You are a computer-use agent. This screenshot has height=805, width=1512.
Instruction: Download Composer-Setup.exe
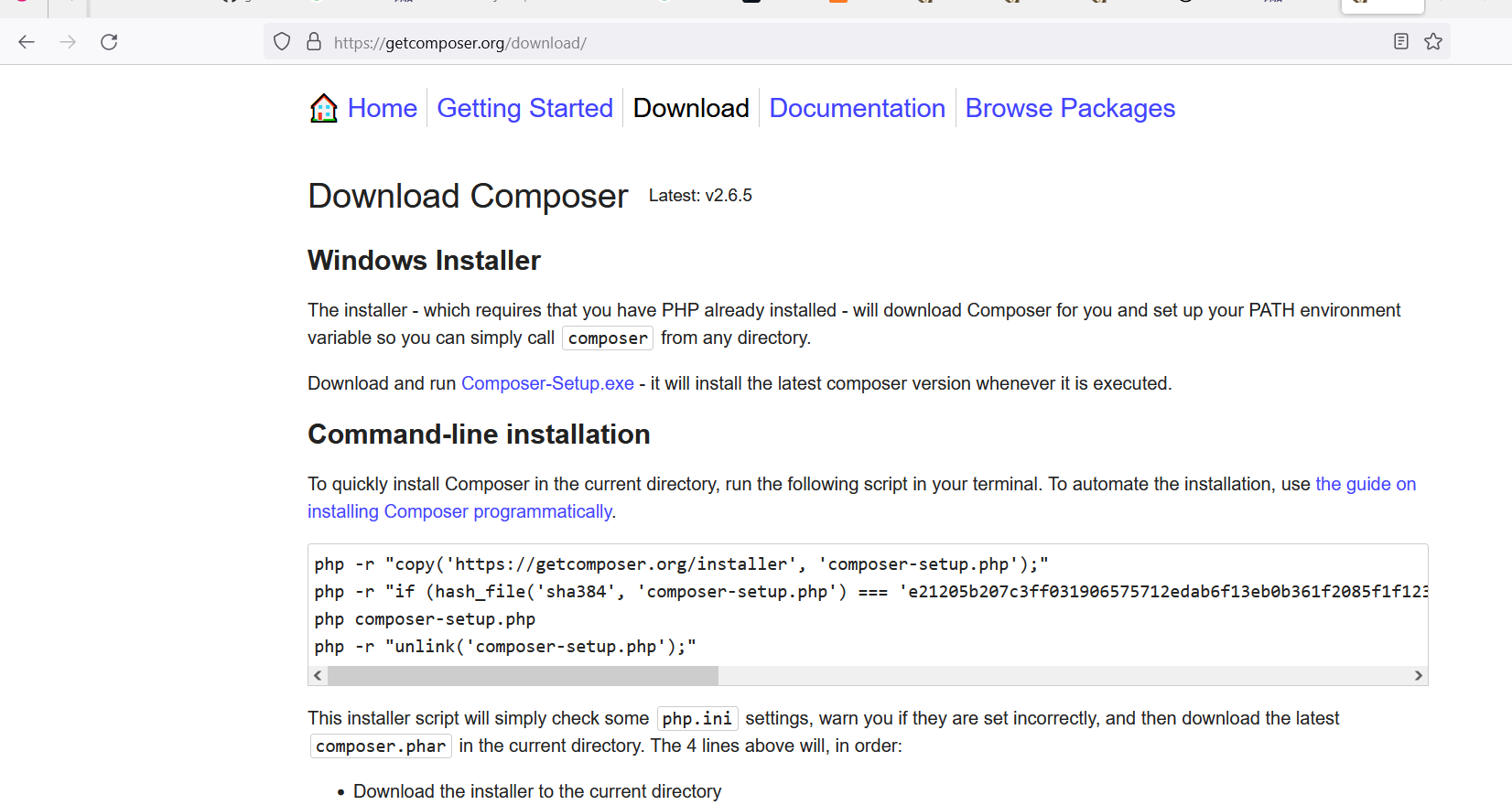[547, 383]
